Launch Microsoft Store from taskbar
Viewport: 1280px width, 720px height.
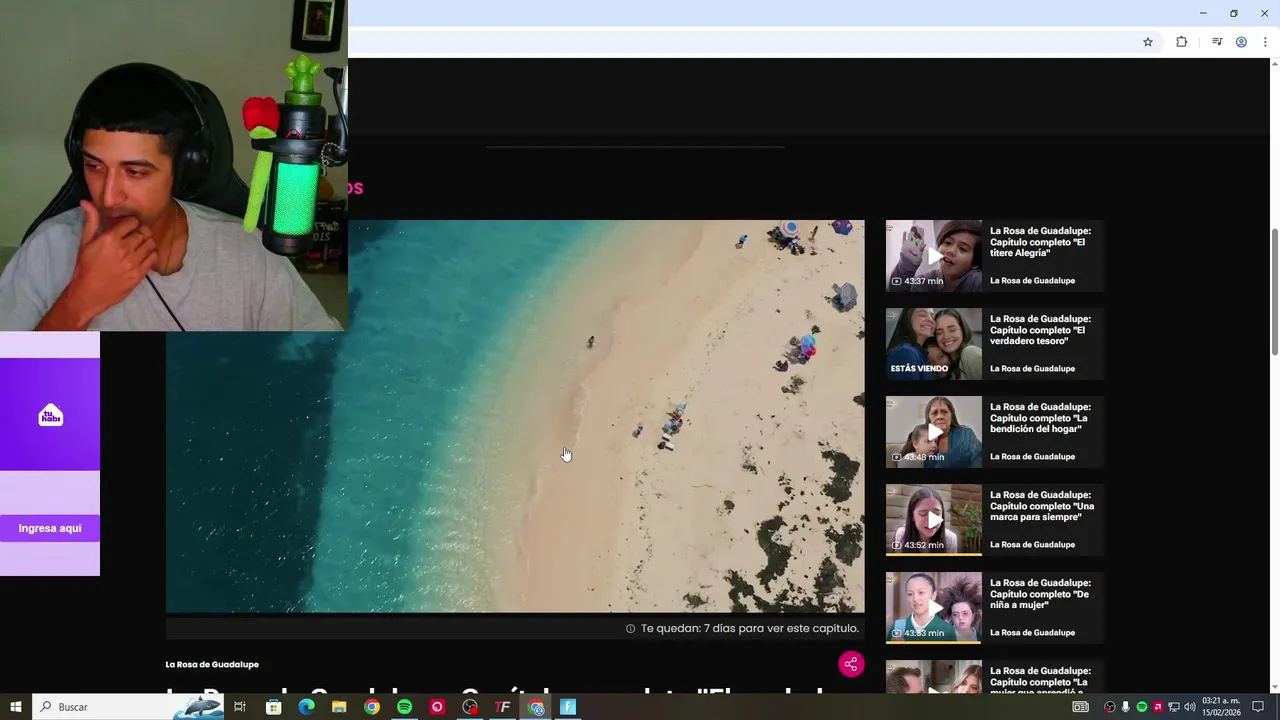273,707
